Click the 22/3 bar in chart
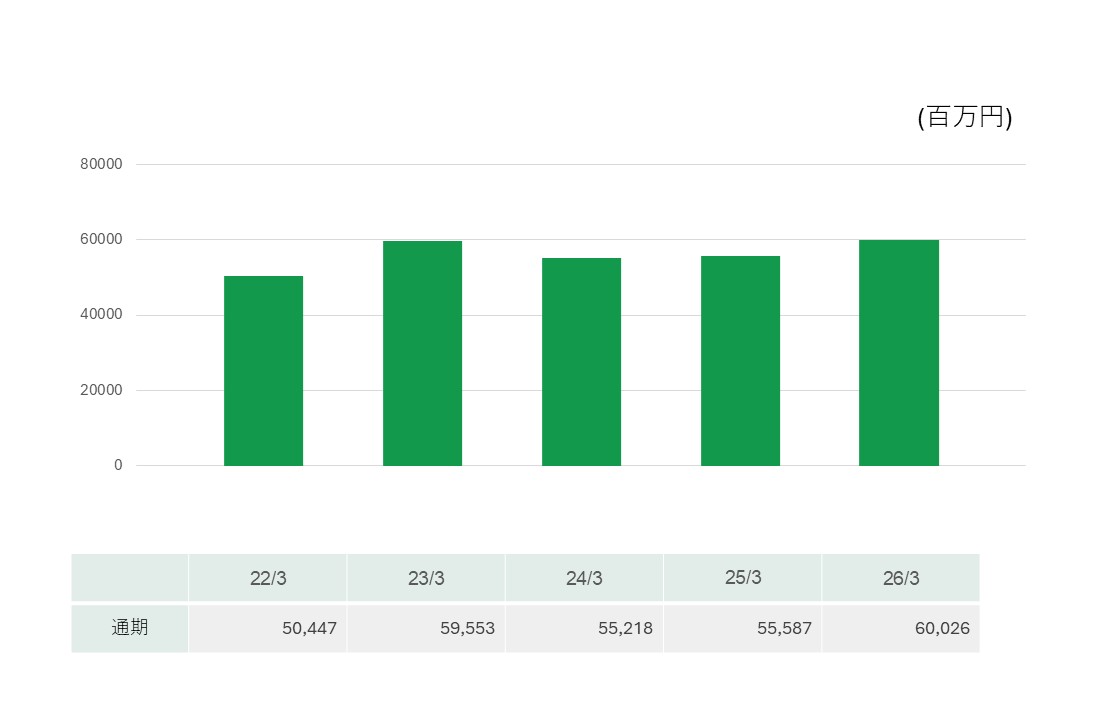The width and height of the screenshot is (1117, 720). coord(264,371)
